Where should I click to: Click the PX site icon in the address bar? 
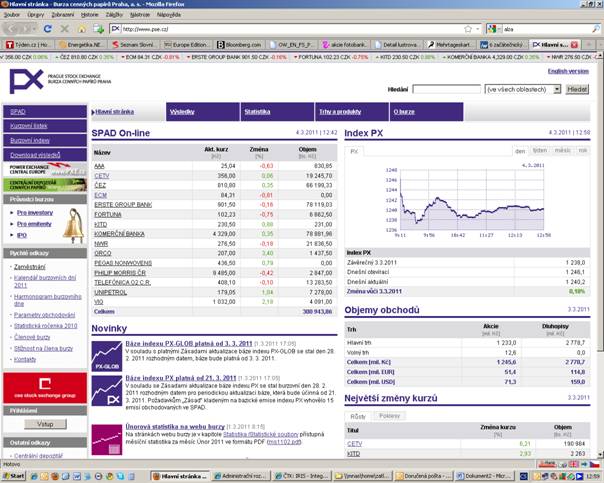[116, 29]
